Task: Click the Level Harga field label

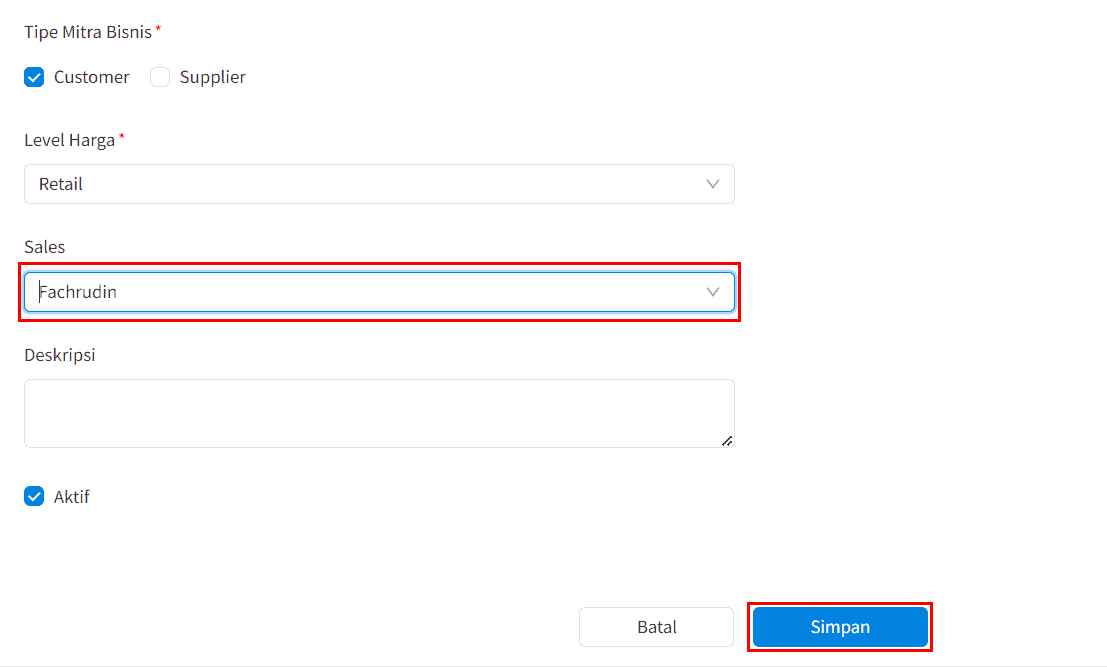Action: point(70,140)
